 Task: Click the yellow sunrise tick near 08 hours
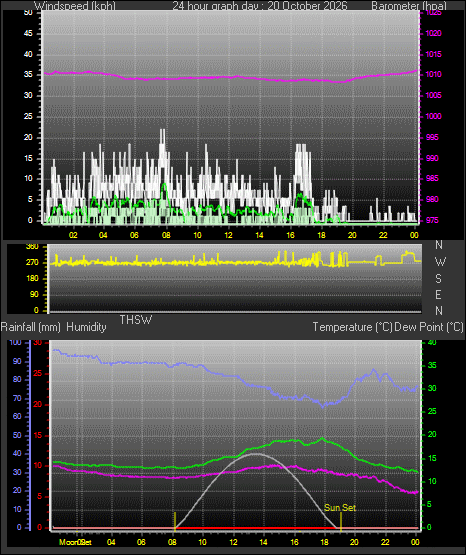pyautogui.click(x=175, y=522)
